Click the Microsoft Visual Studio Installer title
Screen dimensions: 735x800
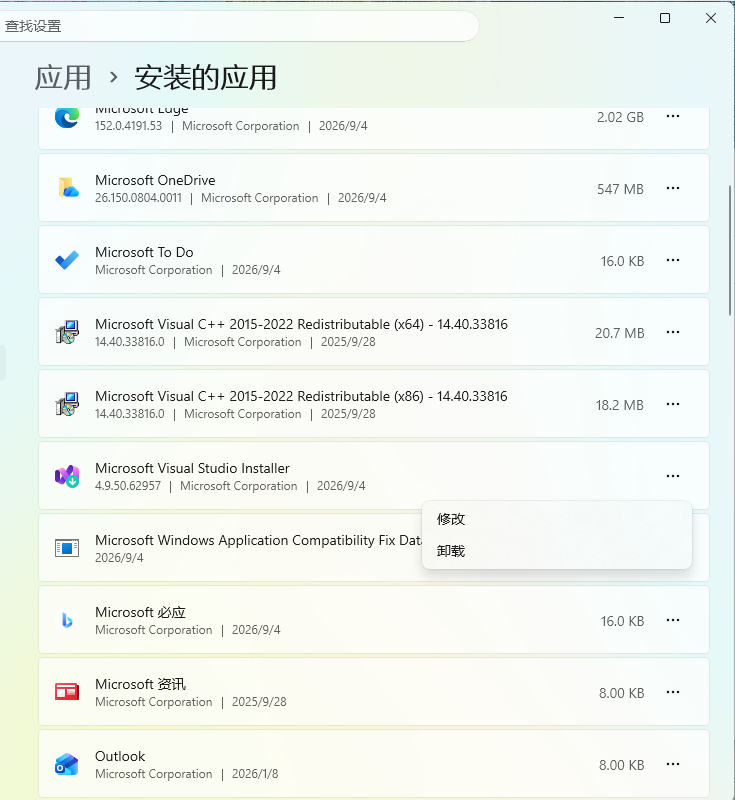click(x=192, y=468)
